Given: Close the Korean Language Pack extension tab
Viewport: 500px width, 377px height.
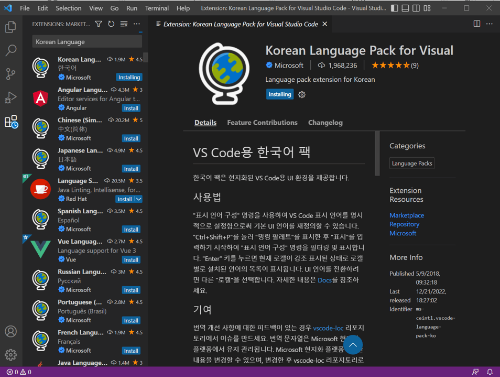Looking at the screenshot, I should (x=325, y=24).
